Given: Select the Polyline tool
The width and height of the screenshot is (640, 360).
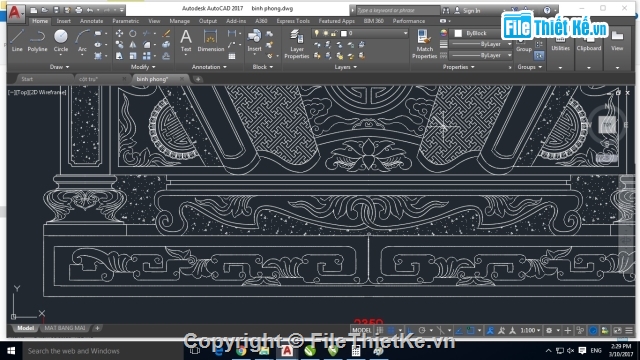Looking at the screenshot, I should 37,40.
